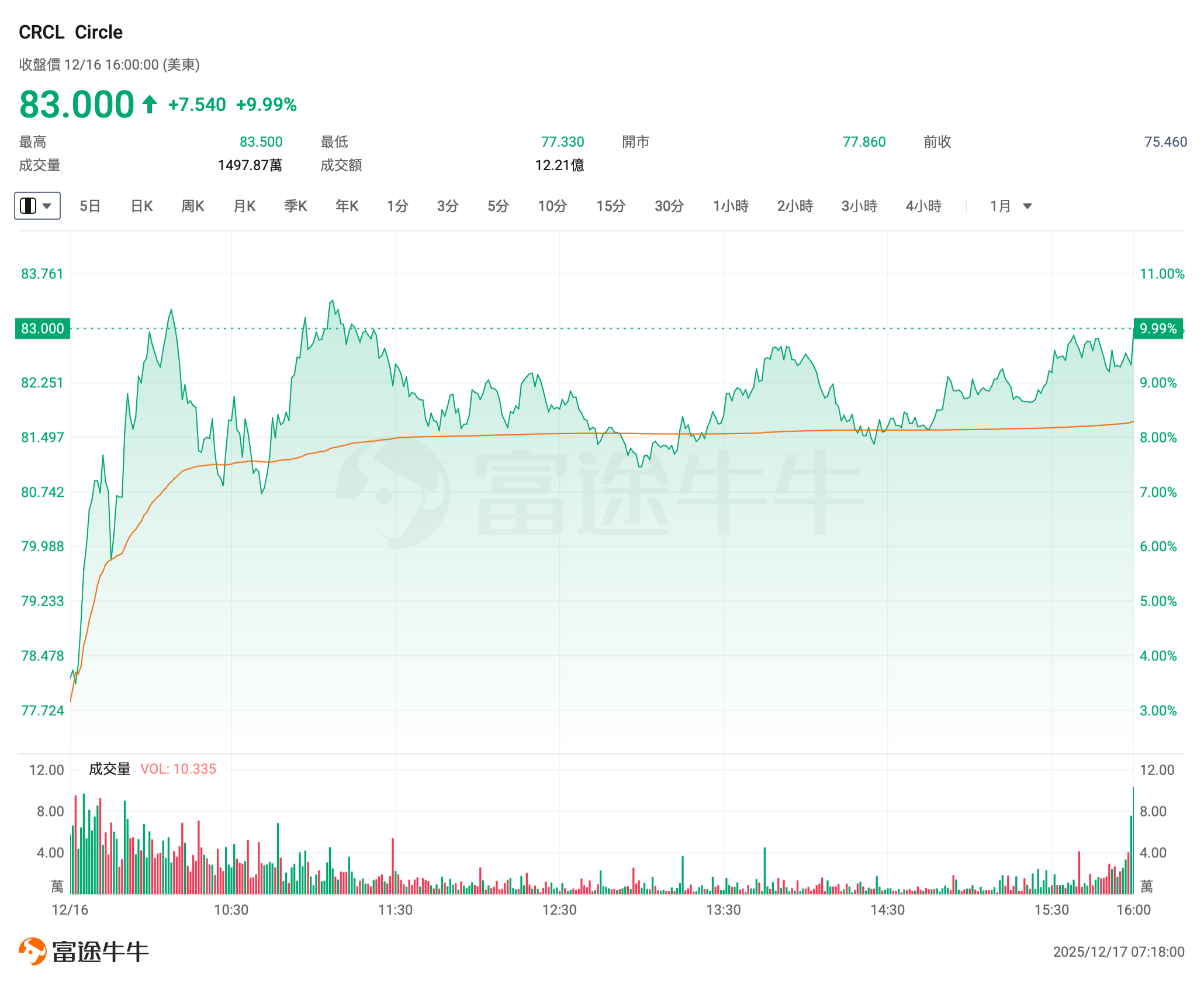Select the 年K yearly chart
Image resolution: width=1204 pixels, height=983 pixels.
(x=347, y=206)
